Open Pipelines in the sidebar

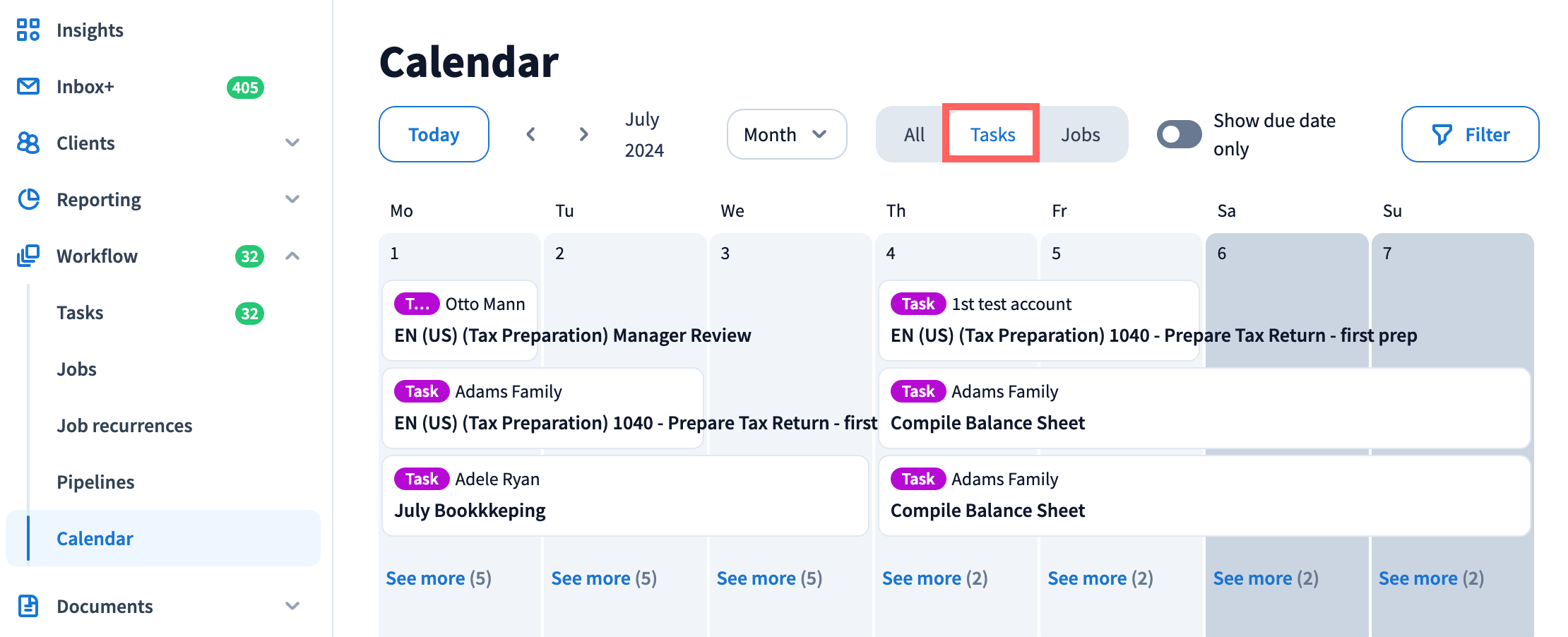coord(95,482)
